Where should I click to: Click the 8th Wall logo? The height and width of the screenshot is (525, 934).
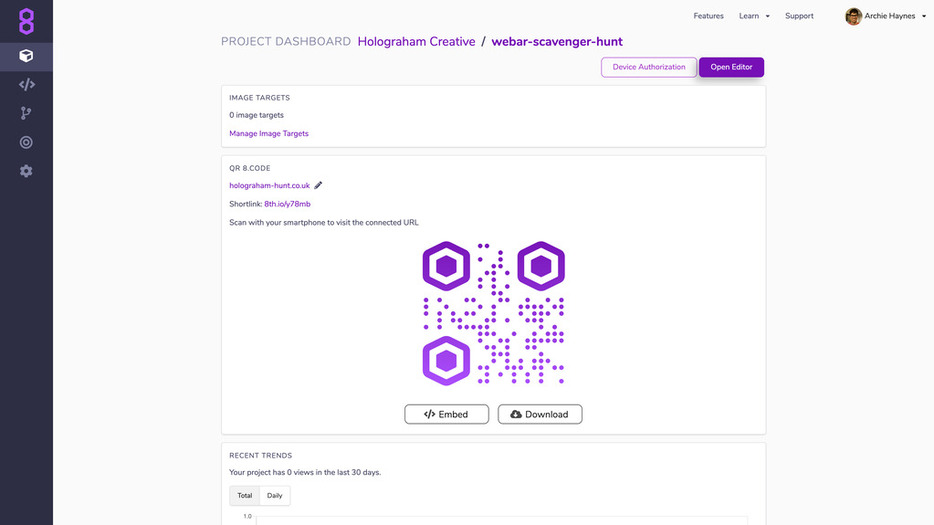point(26,21)
